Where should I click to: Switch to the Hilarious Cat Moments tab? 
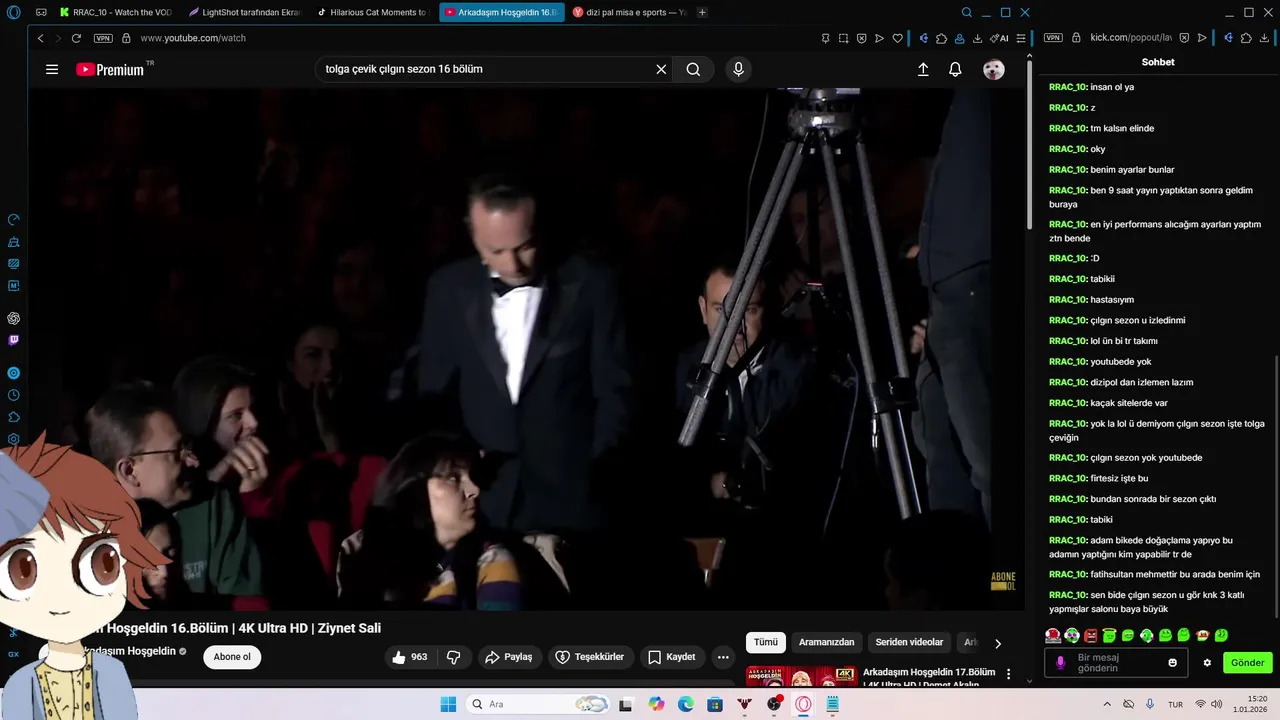point(373,12)
